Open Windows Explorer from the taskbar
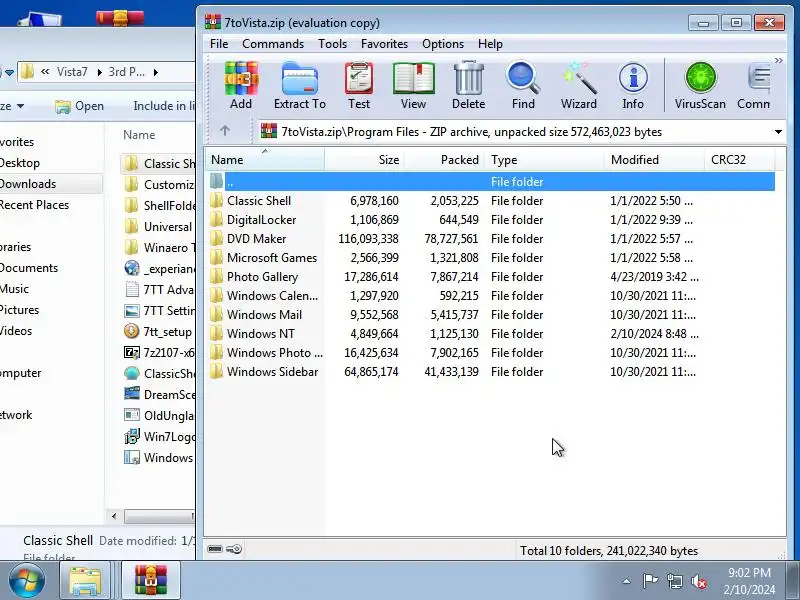Image resolution: width=800 pixels, height=600 pixels. (85, 581)
